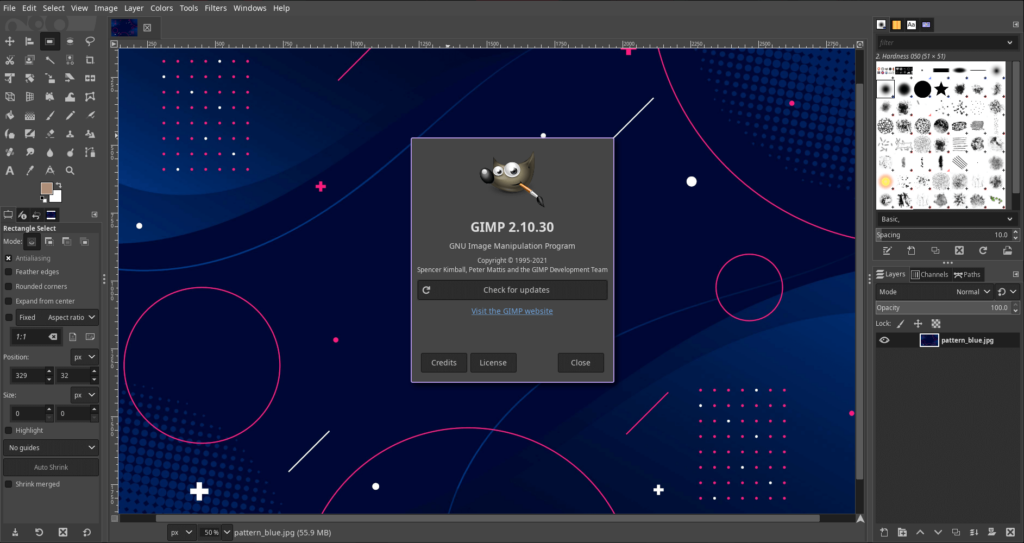This screenshot has height=543, width=1024.
Task: Select the Ellipse Select tool
Action: 70,41
